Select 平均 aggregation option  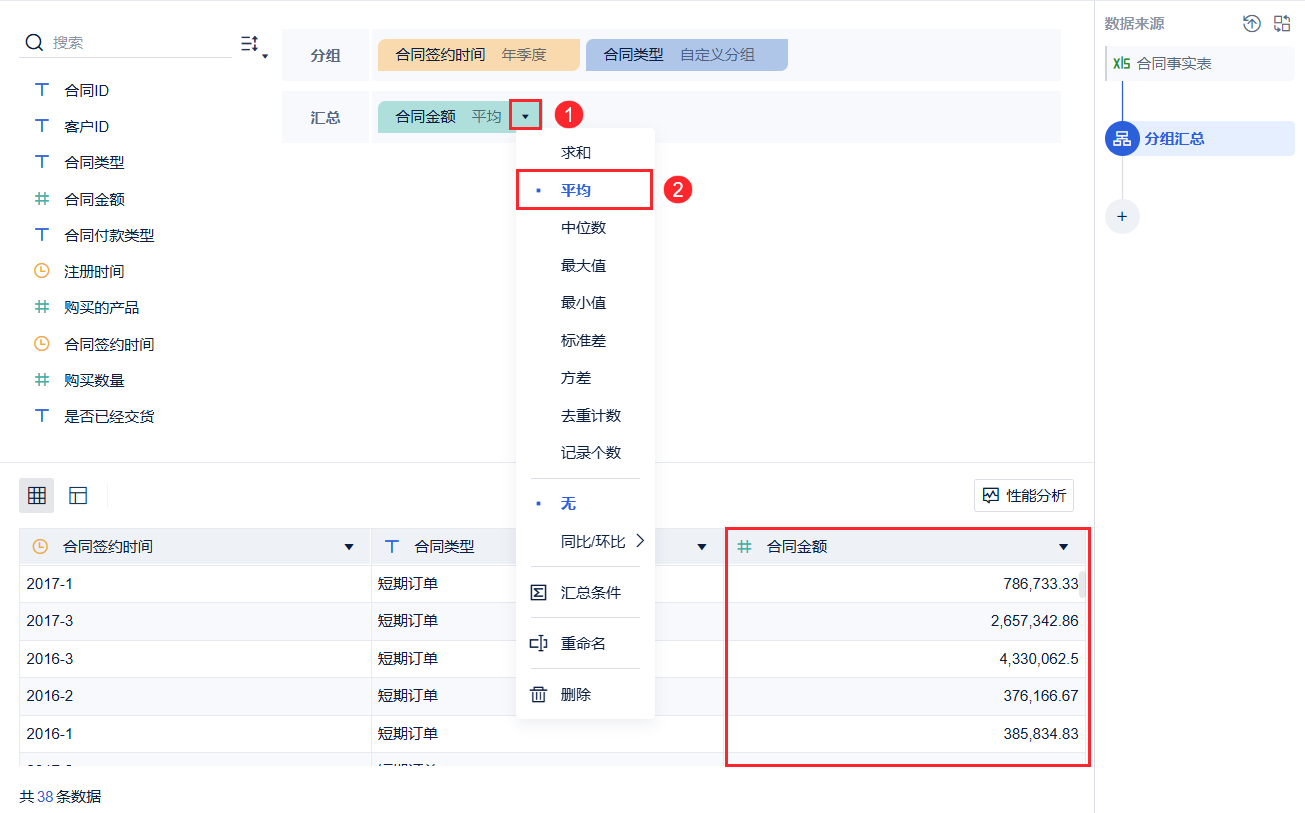pos(585,190)
